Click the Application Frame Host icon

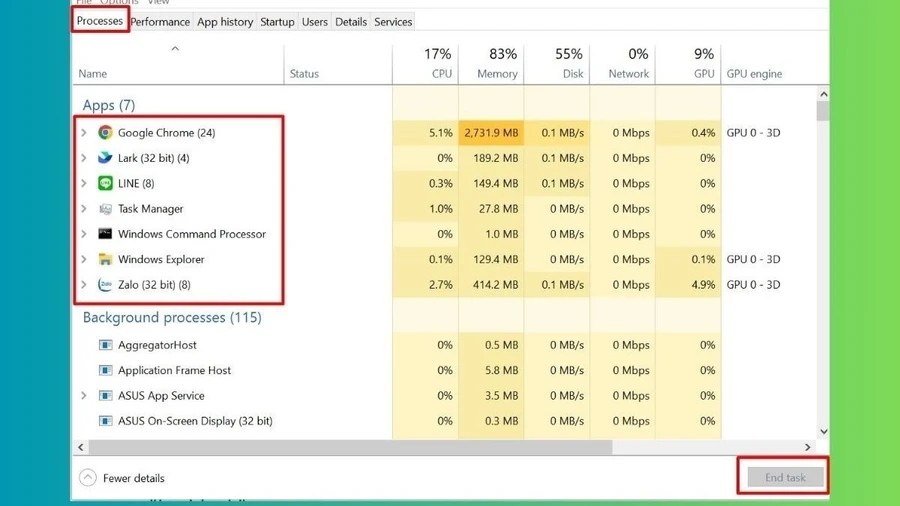[x=105, y=370]
